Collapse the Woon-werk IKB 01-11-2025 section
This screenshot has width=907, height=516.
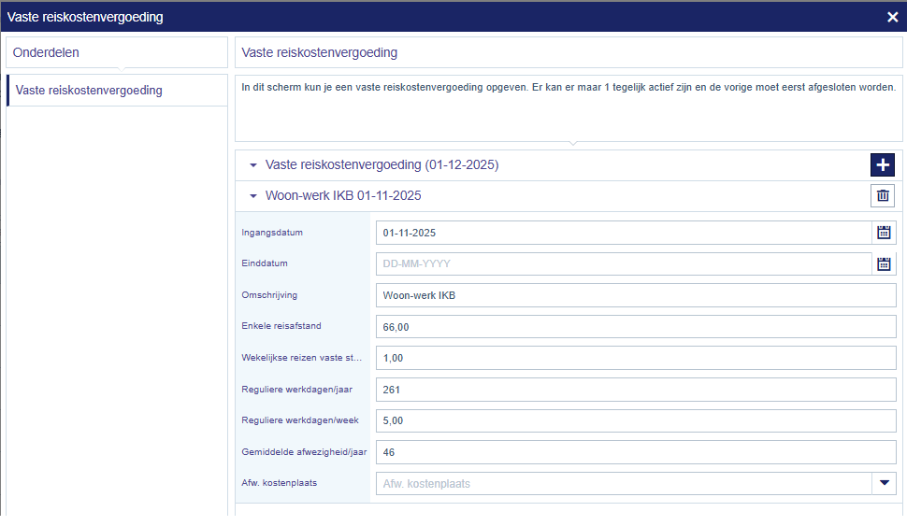point(253,196)
